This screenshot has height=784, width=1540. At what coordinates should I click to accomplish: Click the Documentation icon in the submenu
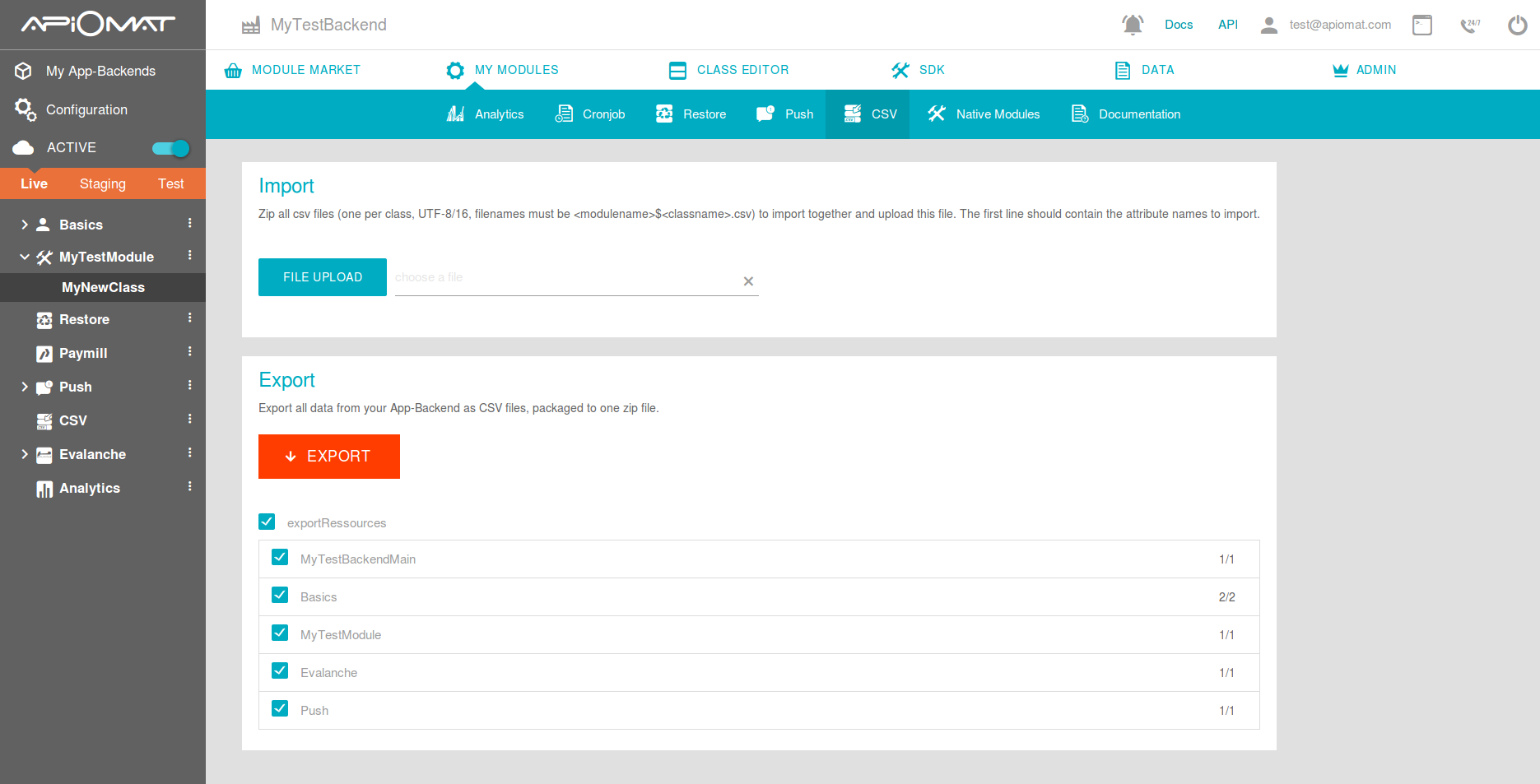click(1080, 114)
